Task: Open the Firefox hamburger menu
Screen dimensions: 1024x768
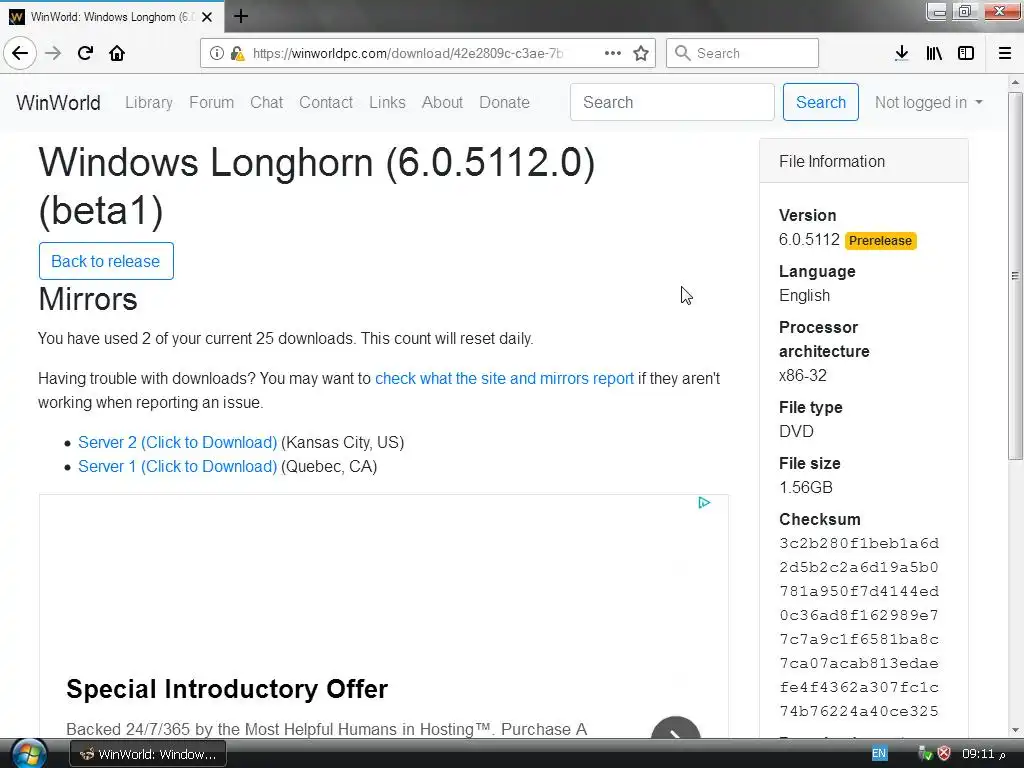Action: pos(1005,53)
